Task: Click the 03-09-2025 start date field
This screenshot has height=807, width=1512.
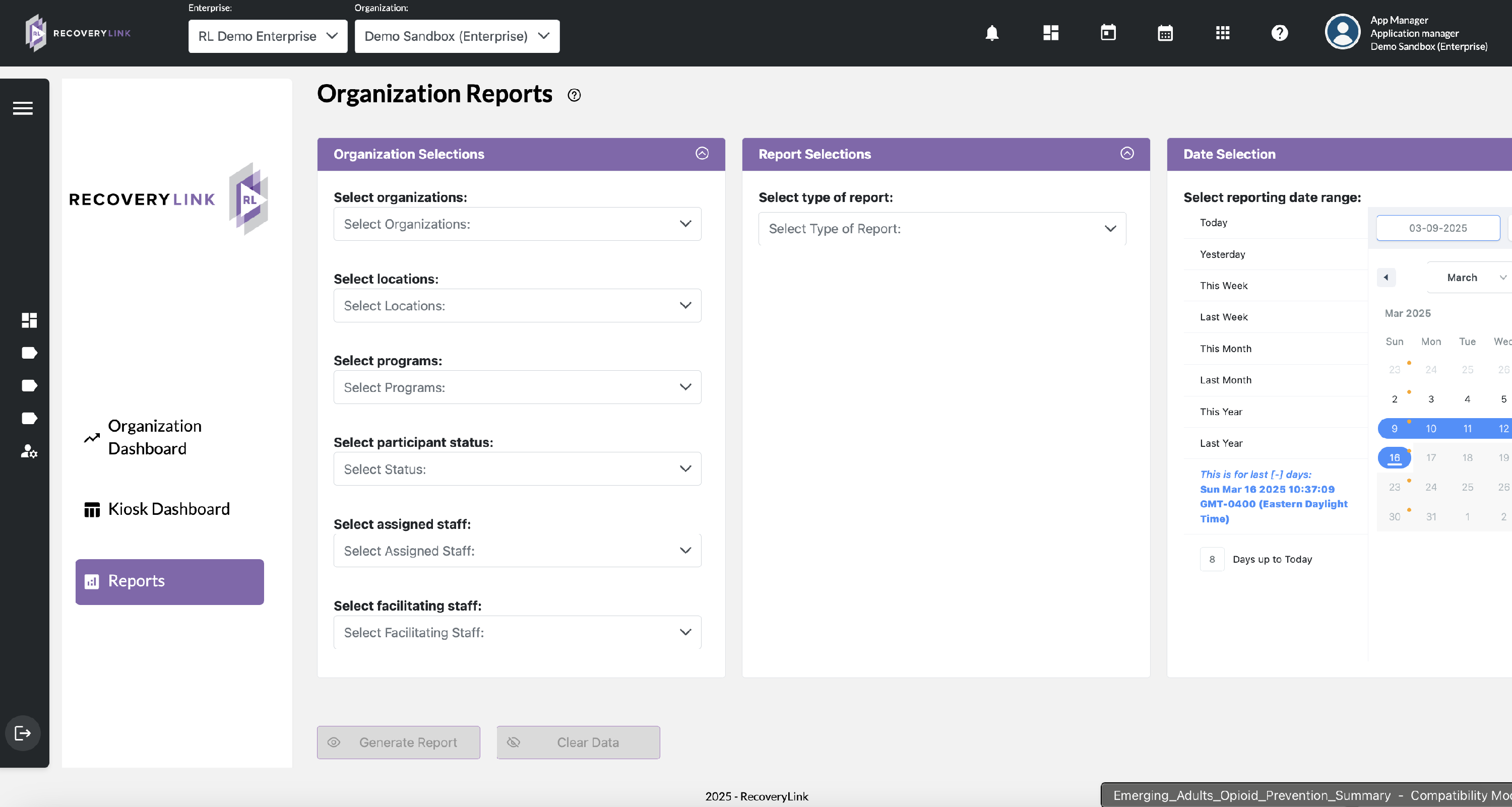Action: pyautogui.click(x=1437, y=228)
